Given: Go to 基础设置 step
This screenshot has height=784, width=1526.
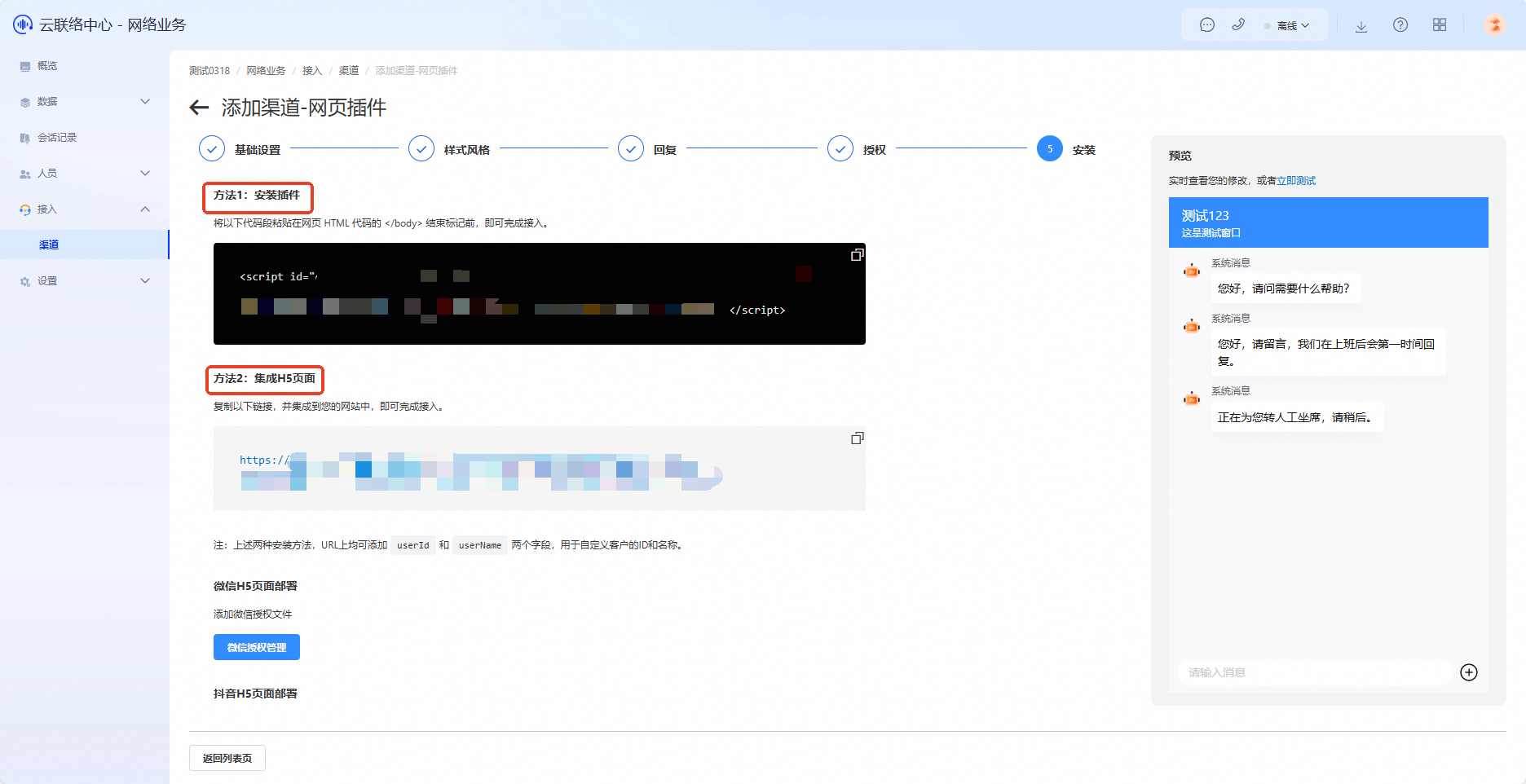Looking at the screenshot, I should [x=240, y=149].
